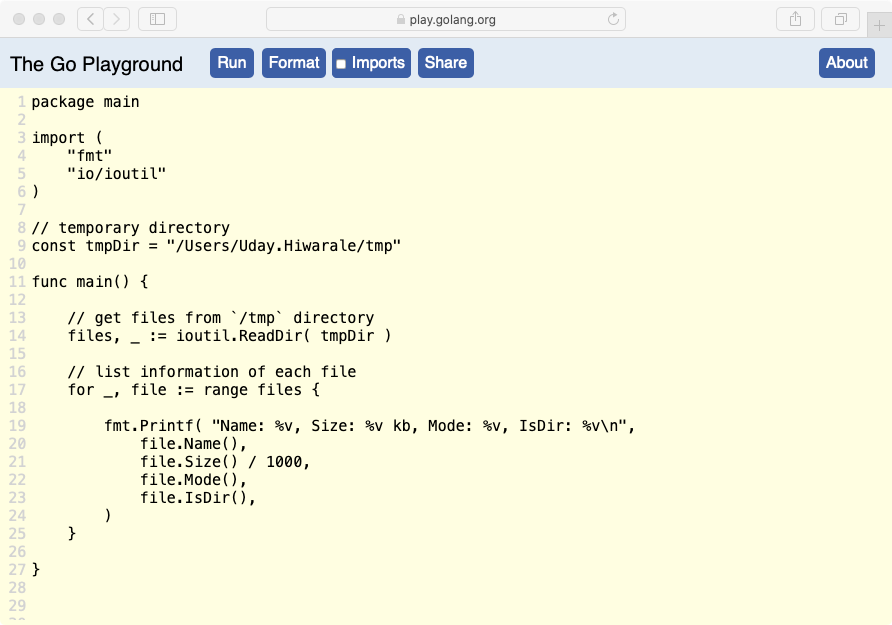The width and height of the screenshot is (892, 625).
Task: Reload the page with the refresh icon
Action: tap(613, 19)
